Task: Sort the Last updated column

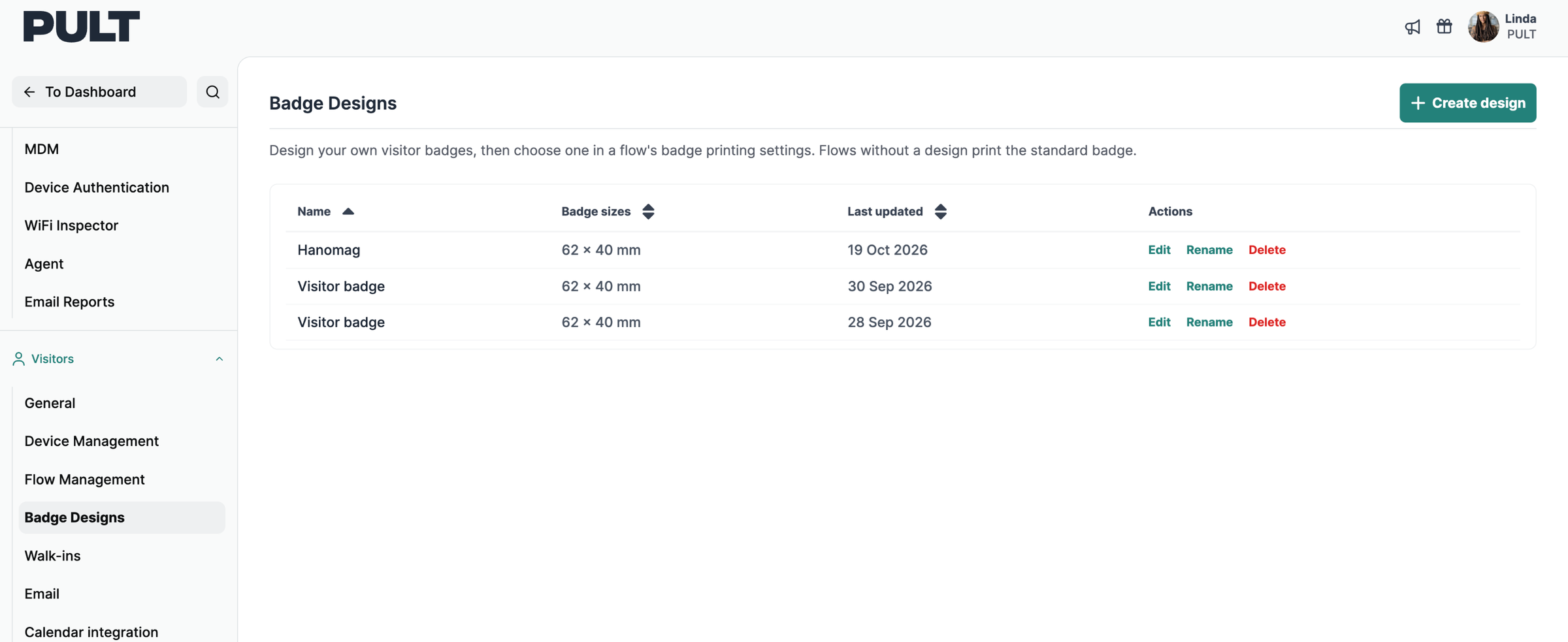Action: pyautogui.click(x=941, y=212)
